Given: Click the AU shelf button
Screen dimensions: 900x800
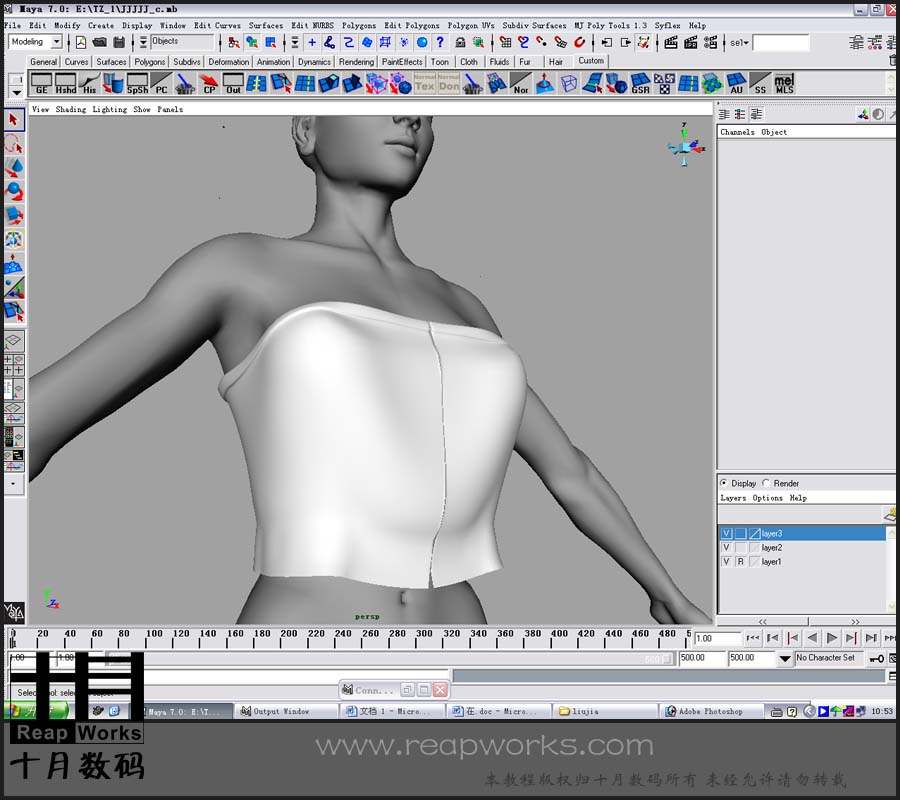Looking at the screenshot, I should 736,84.
